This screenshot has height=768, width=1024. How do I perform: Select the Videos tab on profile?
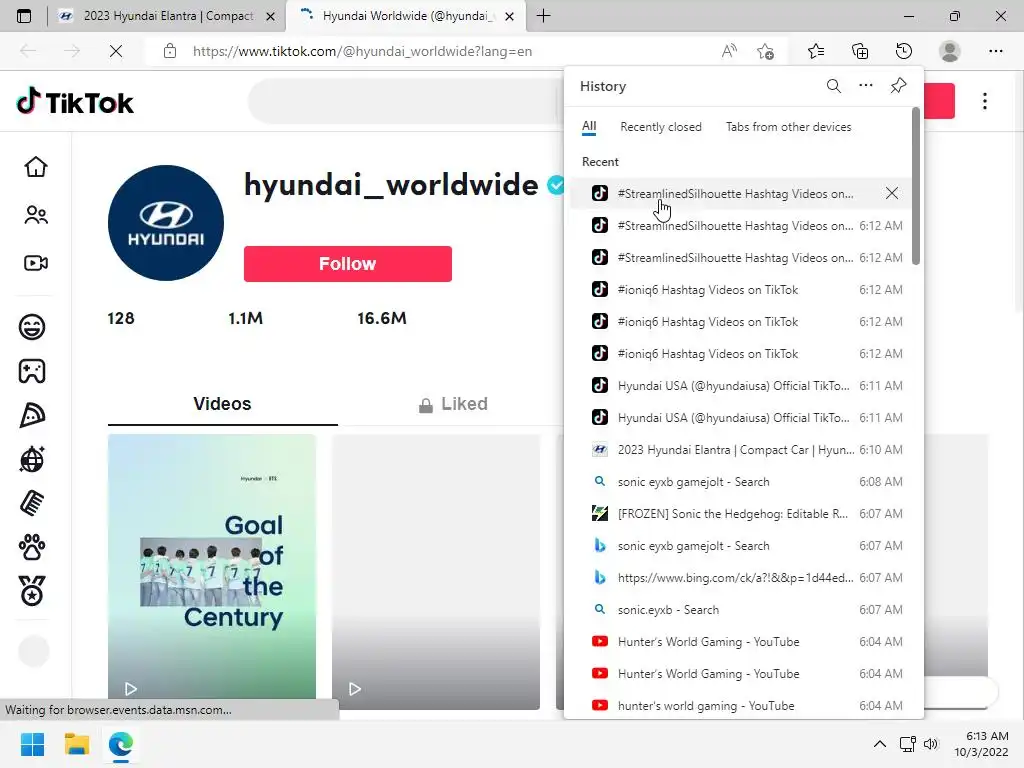222,404
